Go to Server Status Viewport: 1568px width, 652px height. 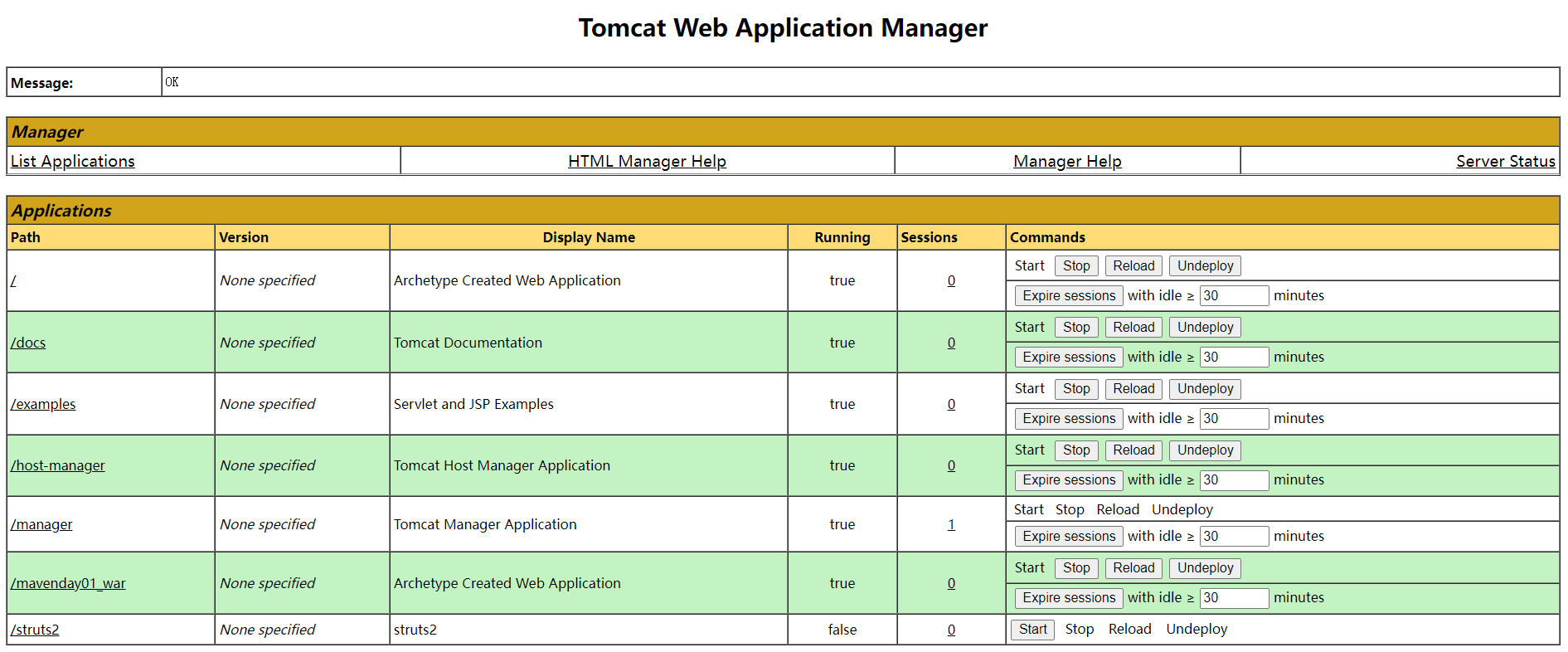tap(1506, 161)
